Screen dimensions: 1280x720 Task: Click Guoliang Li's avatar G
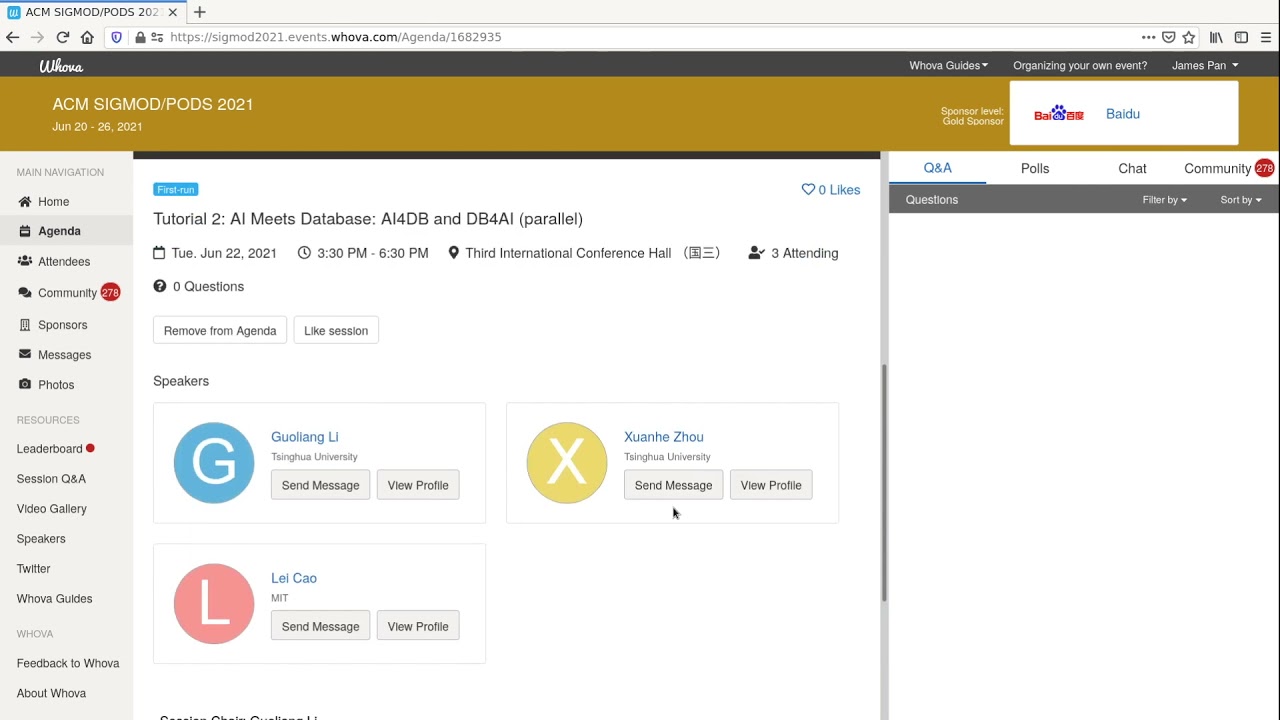[x=214, y=463]
